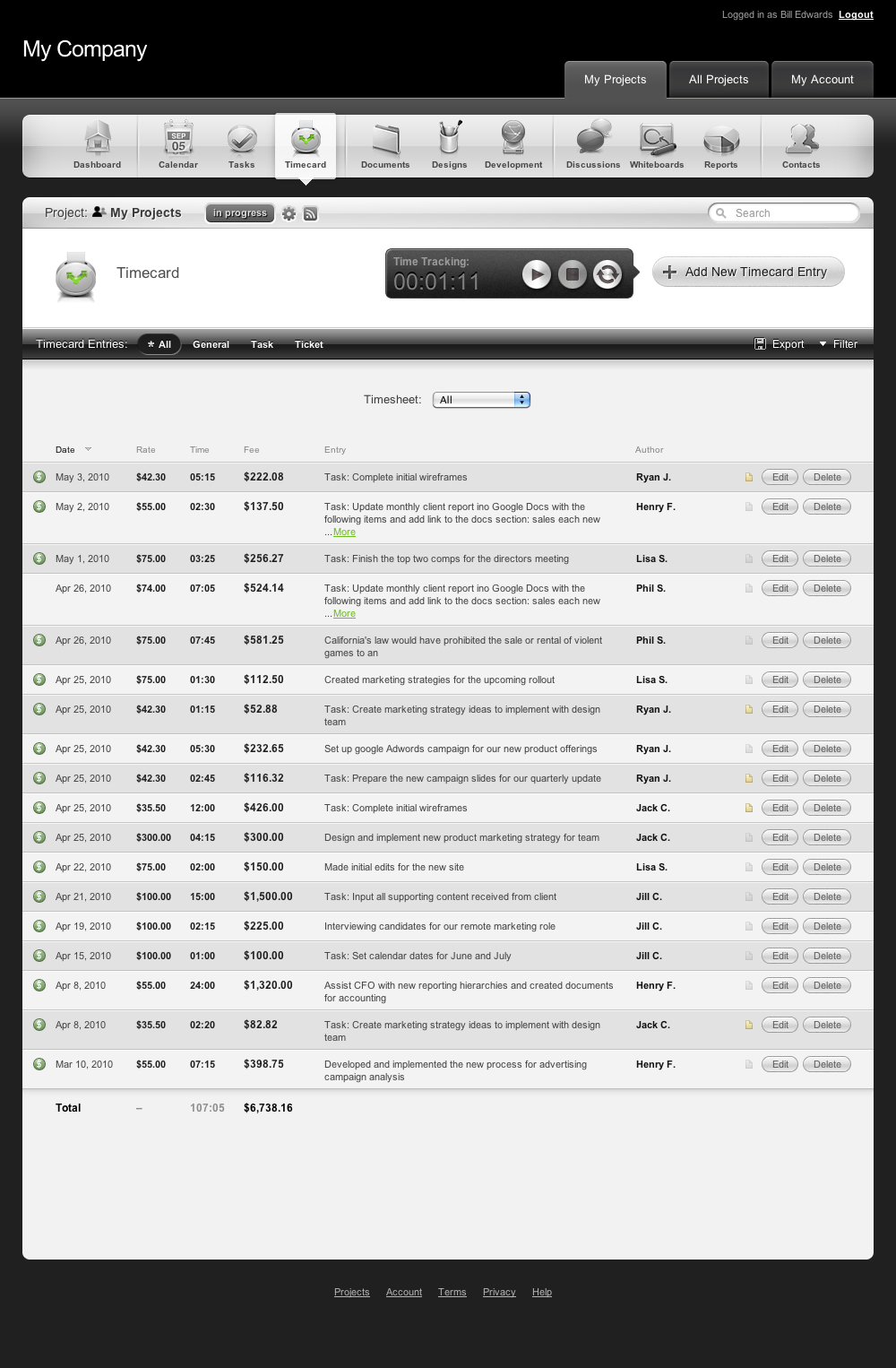
Task: Open the Privacy footer link
Action: (x=499, y=1292)
